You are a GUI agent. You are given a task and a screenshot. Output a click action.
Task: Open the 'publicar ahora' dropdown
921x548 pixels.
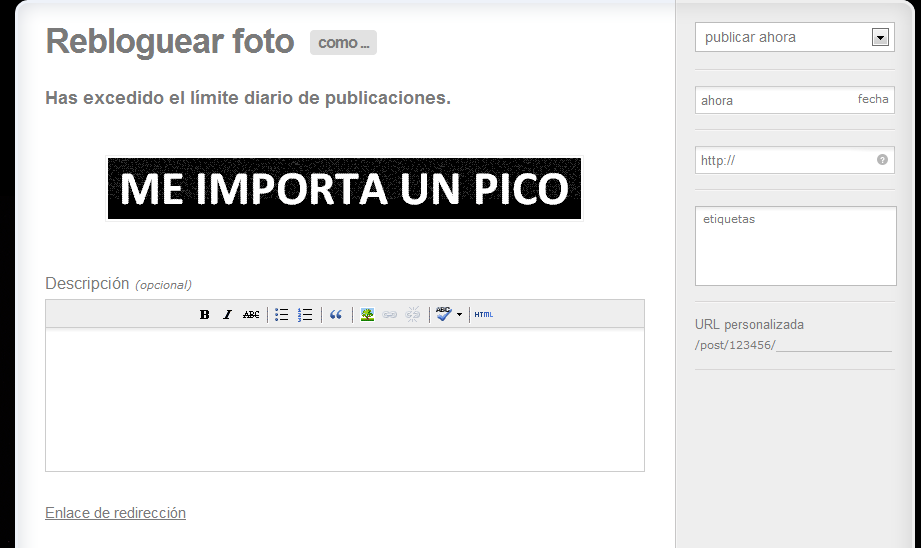point(795,37)
